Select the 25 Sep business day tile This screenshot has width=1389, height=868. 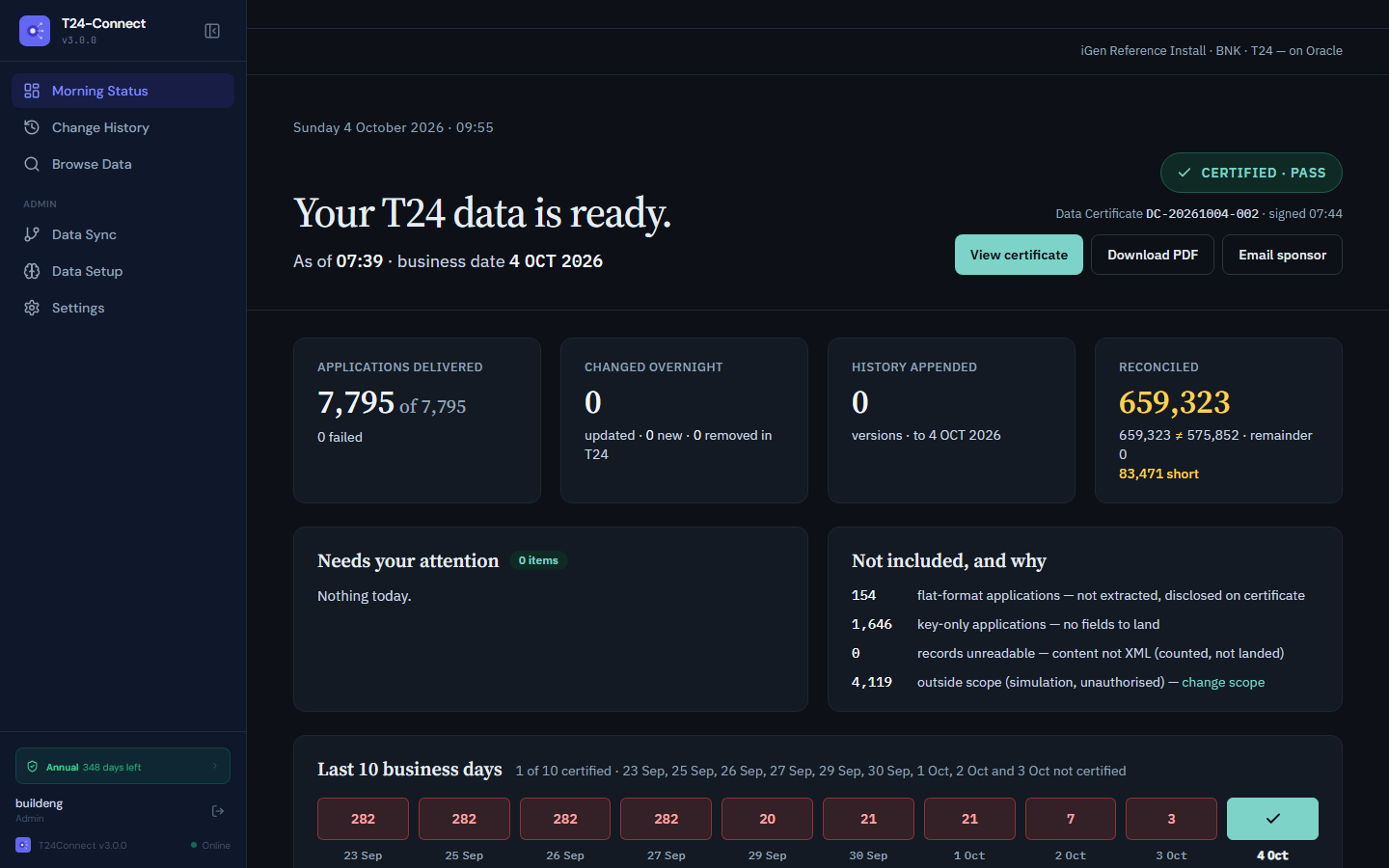point(464,819)
